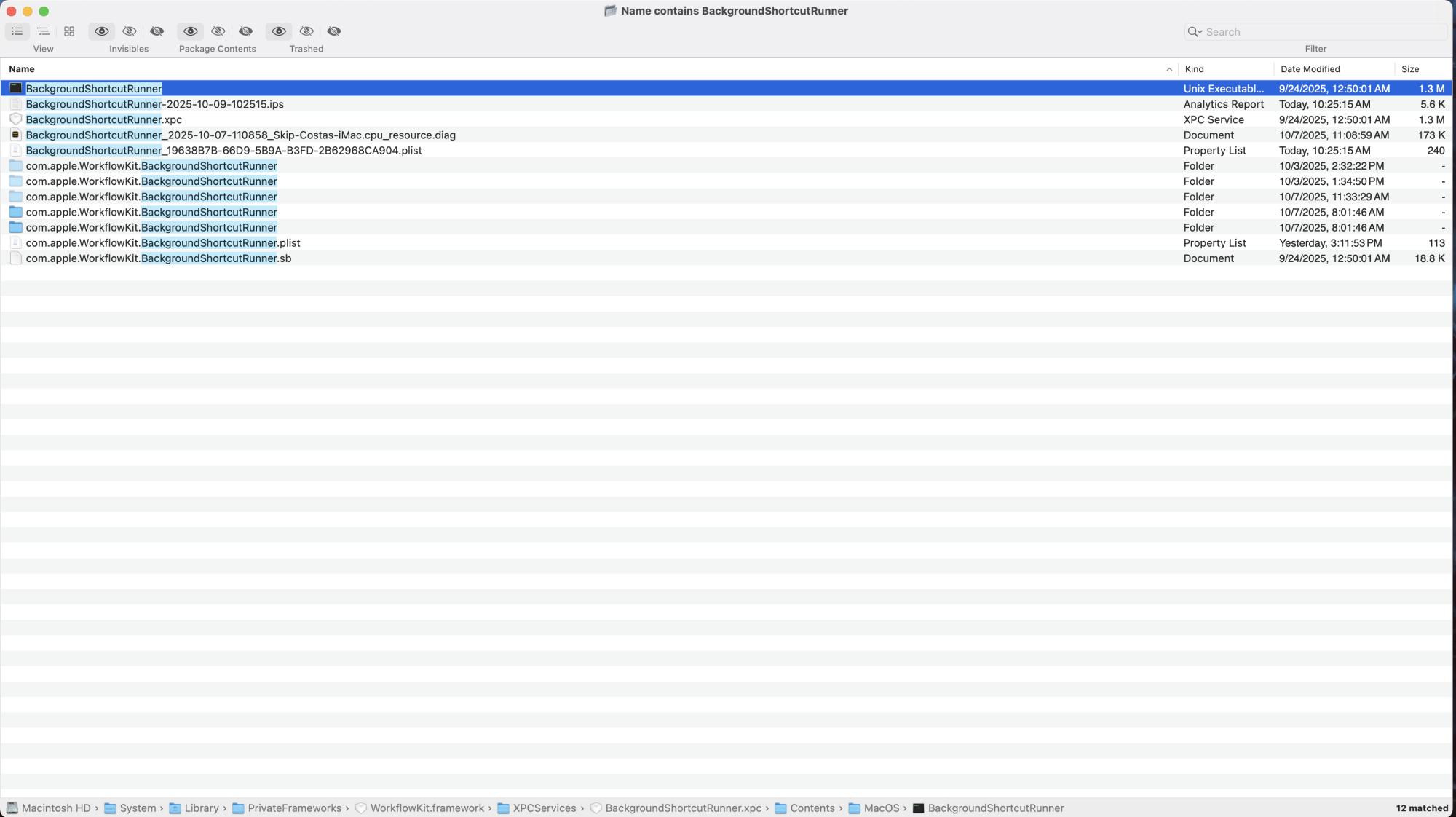
Task: Select only Trashed items dark eye icon
Action: coord(334,31)
